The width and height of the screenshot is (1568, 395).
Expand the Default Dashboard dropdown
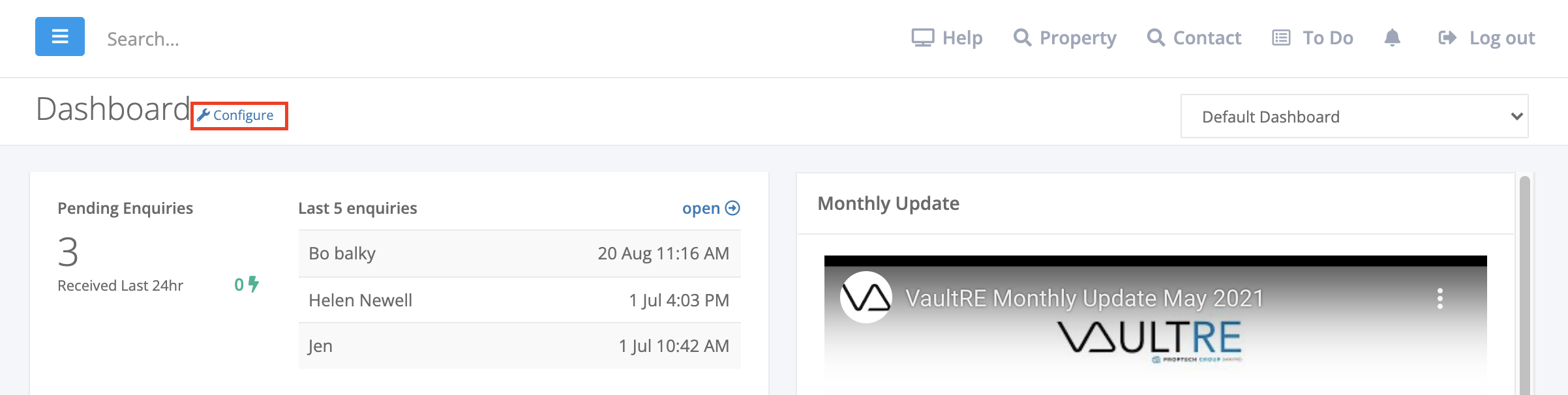pos(1354,116)
